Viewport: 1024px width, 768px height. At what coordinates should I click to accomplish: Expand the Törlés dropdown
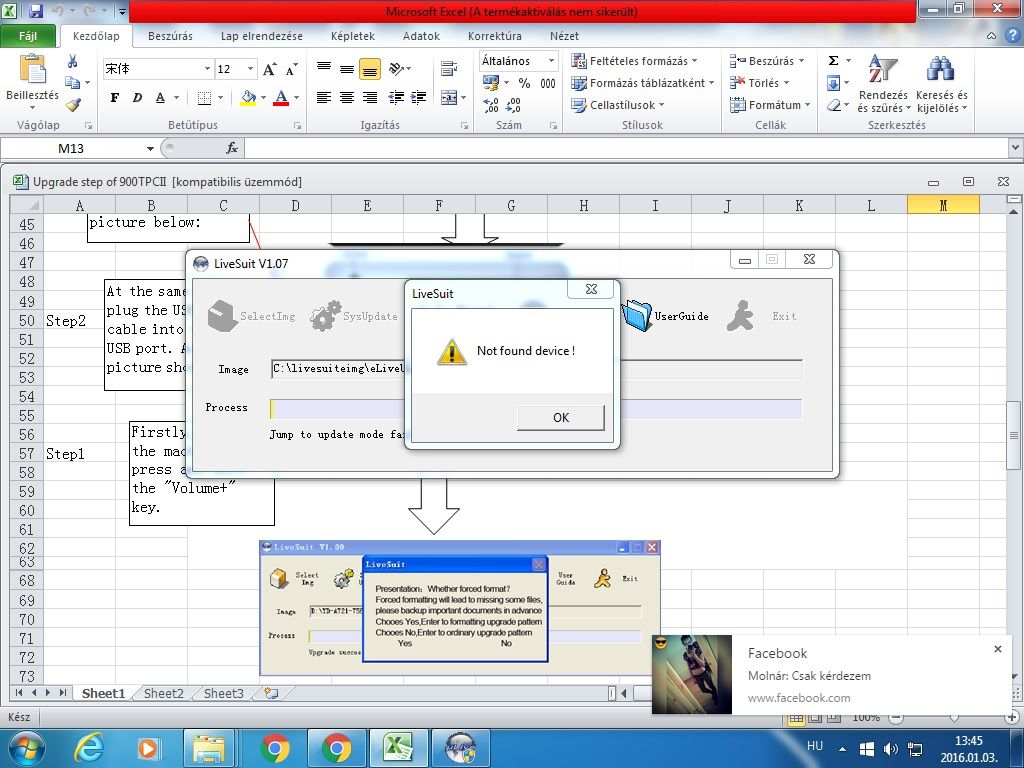[x=786, y=83]
